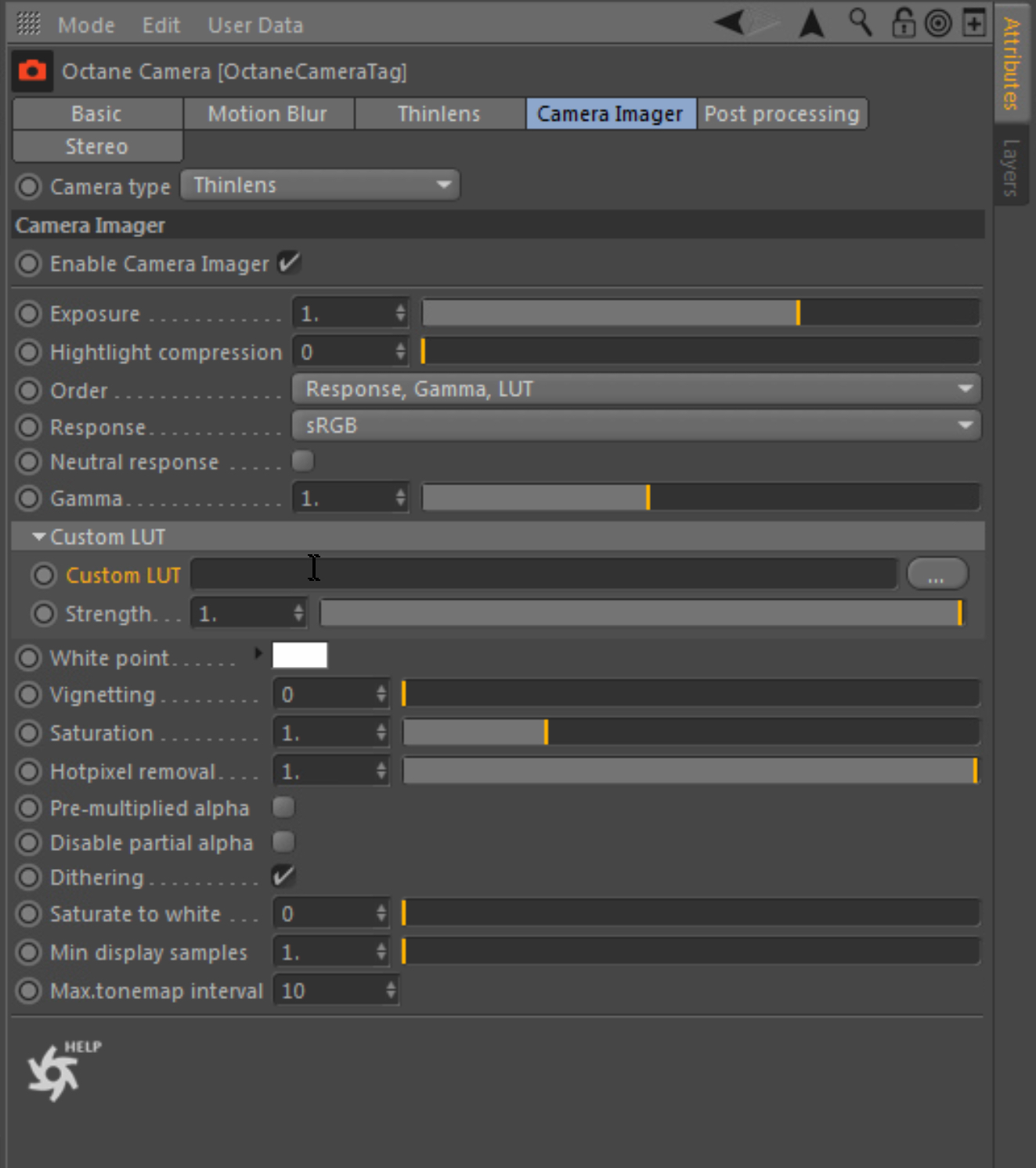The width and height of the screenshot is (1036, 1168).
Task: Open new attribute manager plus icon
Action: click(974, 23)
